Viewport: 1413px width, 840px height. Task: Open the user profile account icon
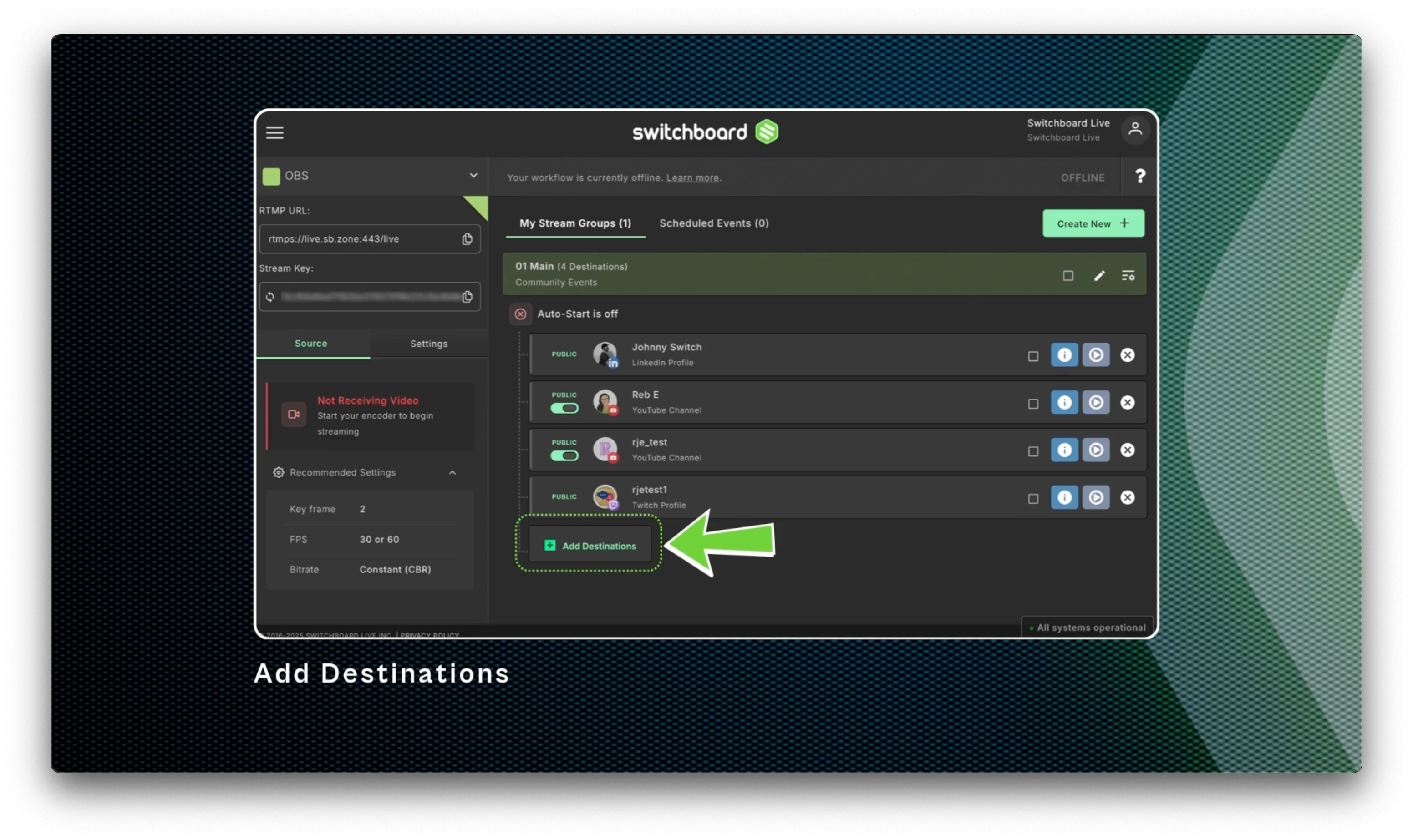(1134, 130)
